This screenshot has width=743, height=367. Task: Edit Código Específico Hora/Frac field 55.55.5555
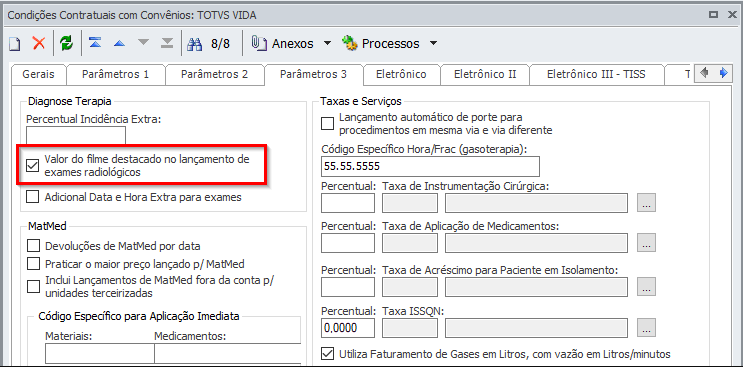click(430, 166)
